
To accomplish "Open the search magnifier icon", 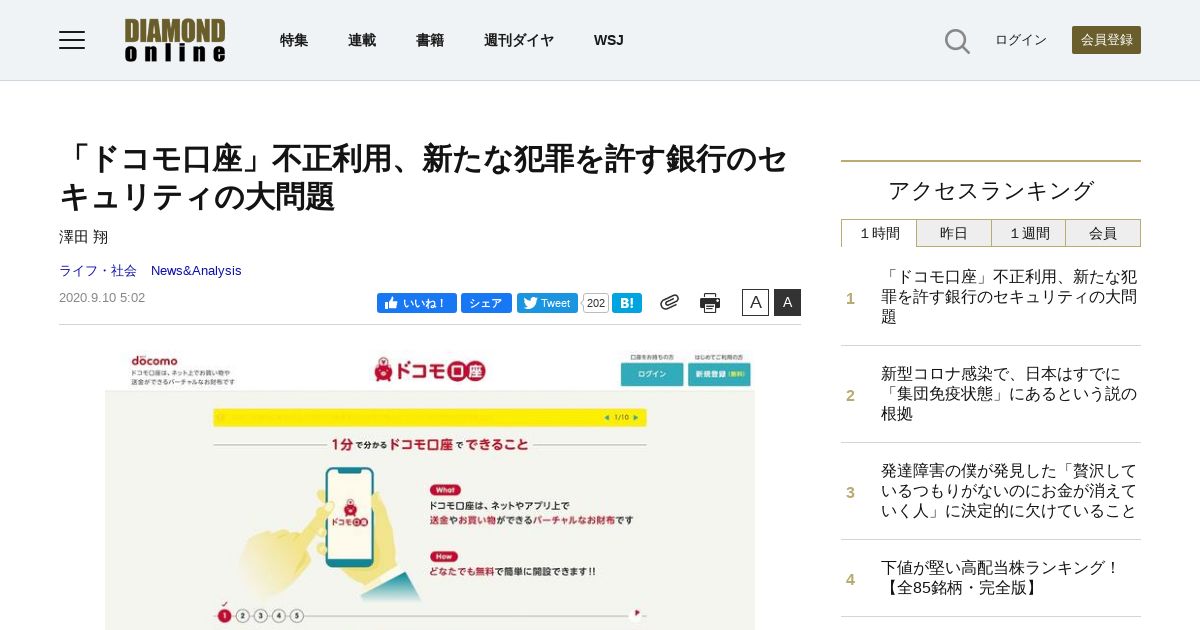I will pos(957,41).
